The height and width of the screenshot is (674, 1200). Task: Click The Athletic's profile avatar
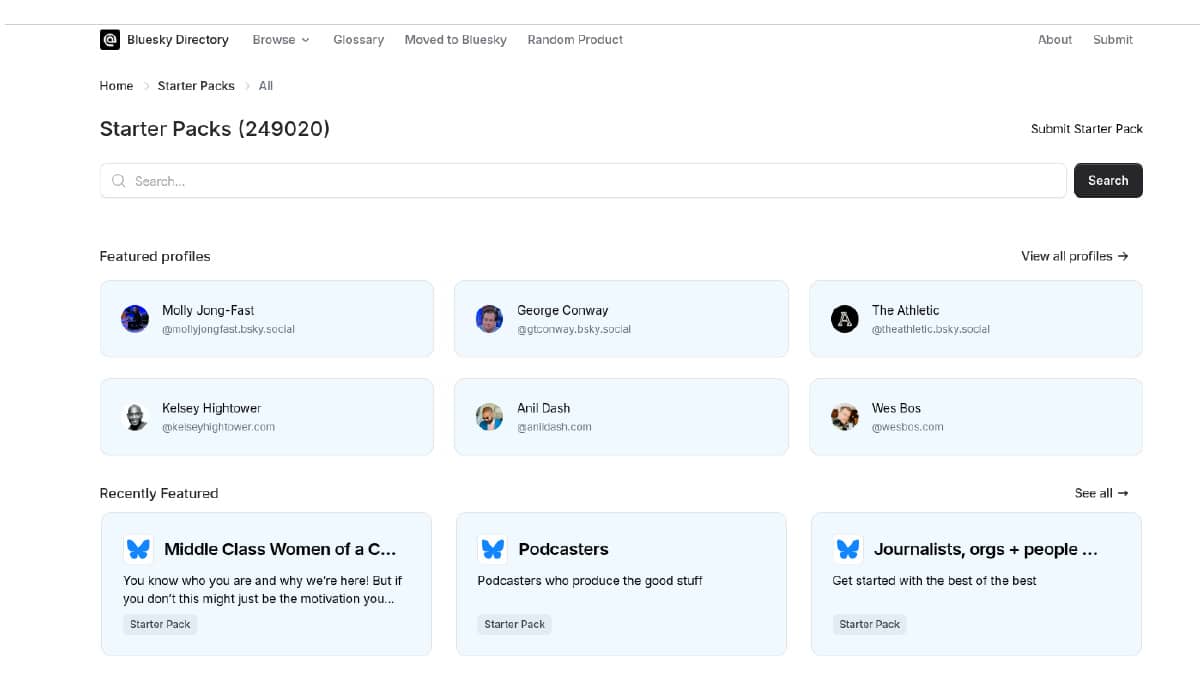(x=844, y=318)
